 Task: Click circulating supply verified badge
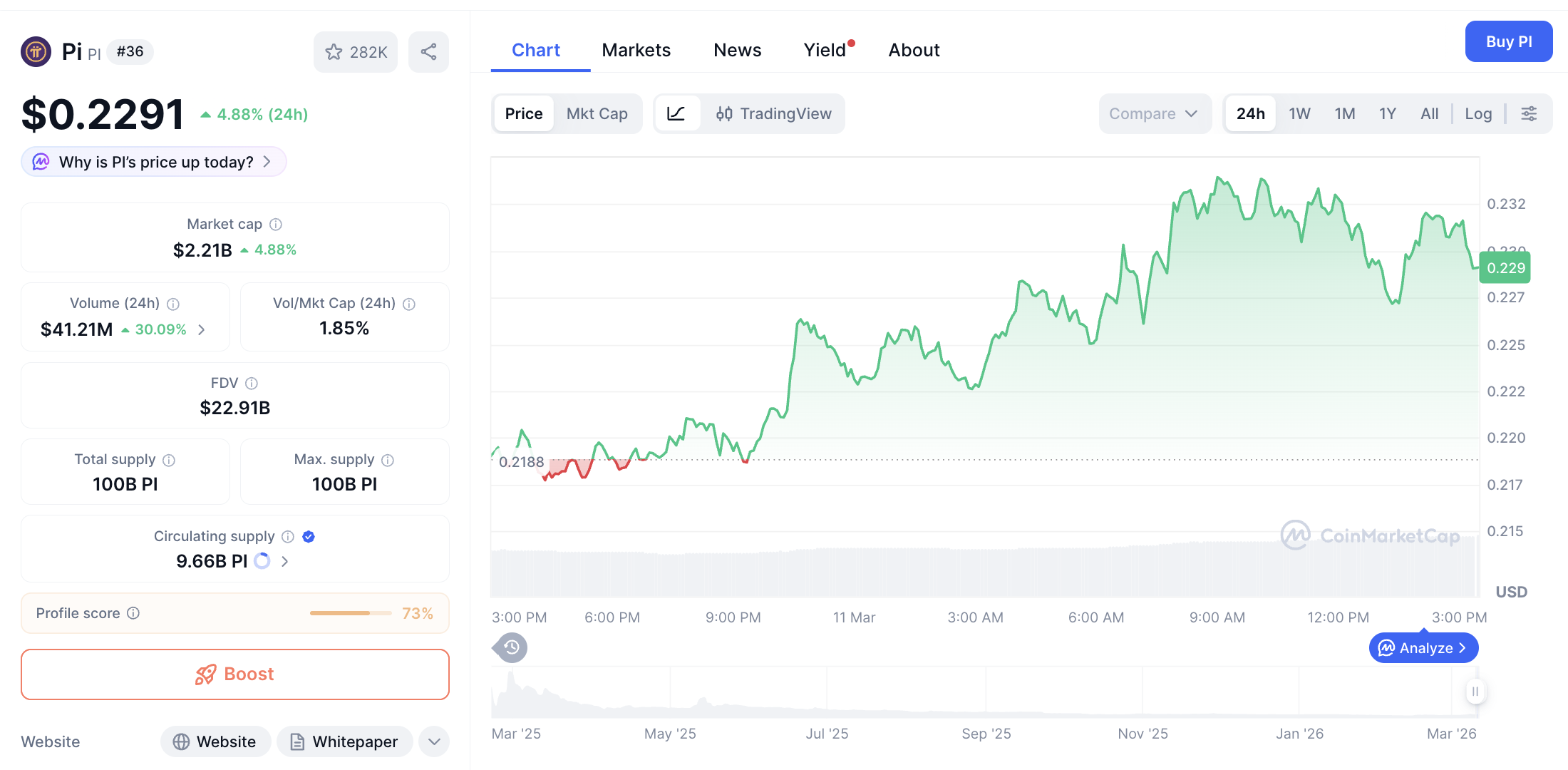(x=309, y=536)
